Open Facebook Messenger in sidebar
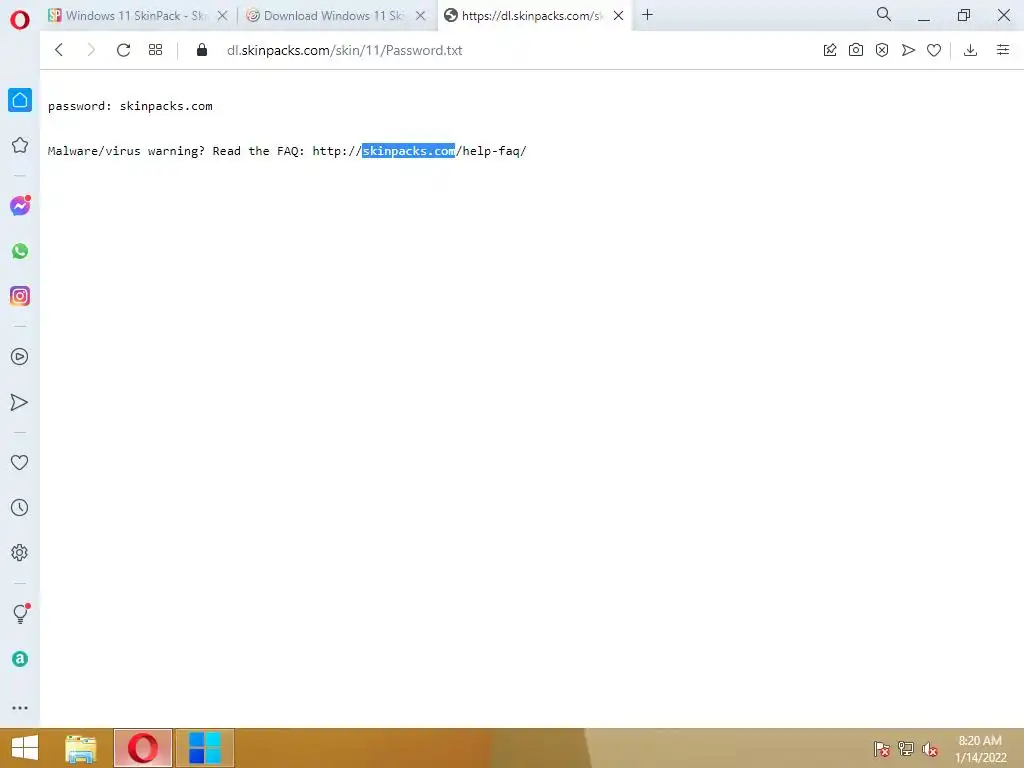Image resolution: width=1024 pixels, height=768 pixels. (x=20, y=206)
